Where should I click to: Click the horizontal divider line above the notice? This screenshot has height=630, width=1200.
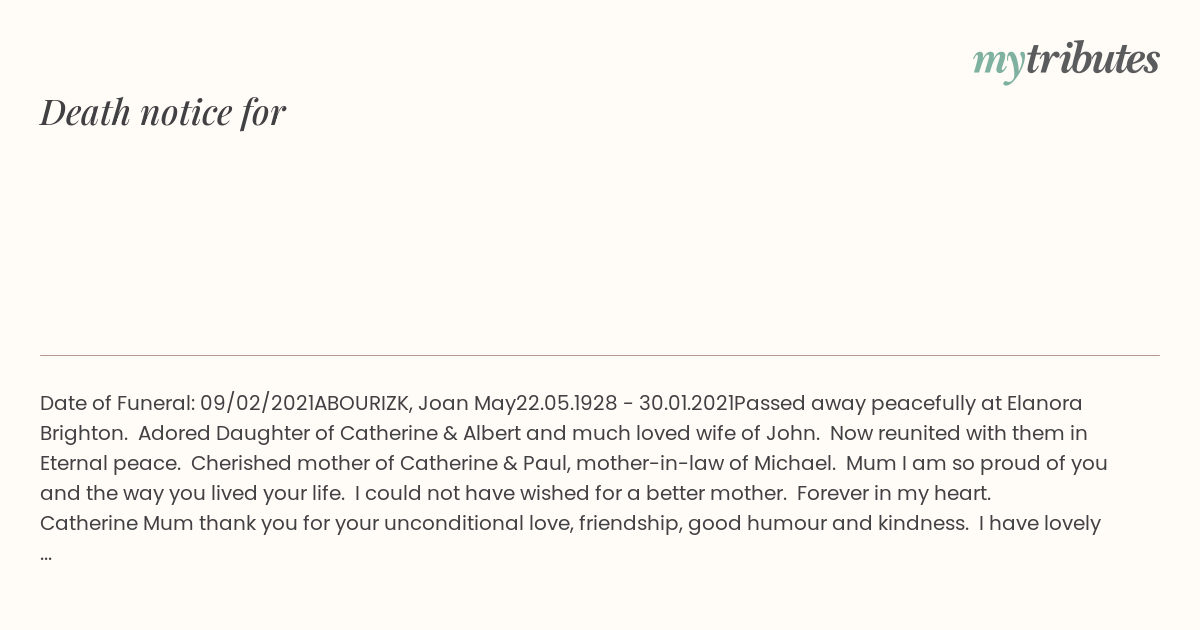click(x=600, y=355)
